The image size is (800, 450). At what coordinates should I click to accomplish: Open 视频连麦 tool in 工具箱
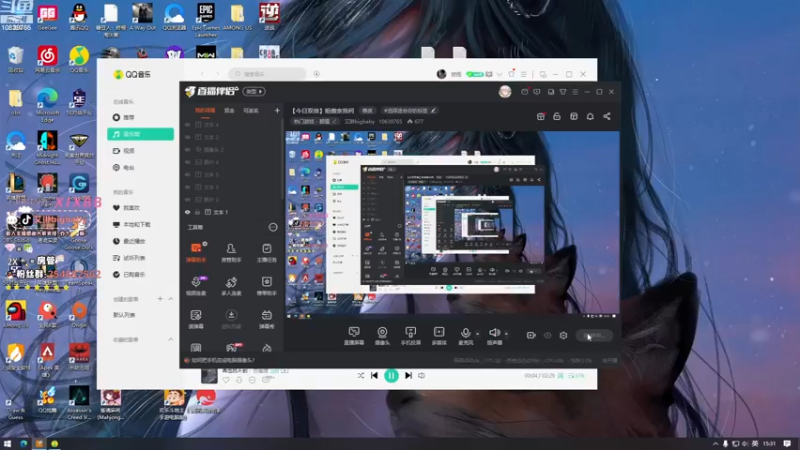[x=196, y=286]
